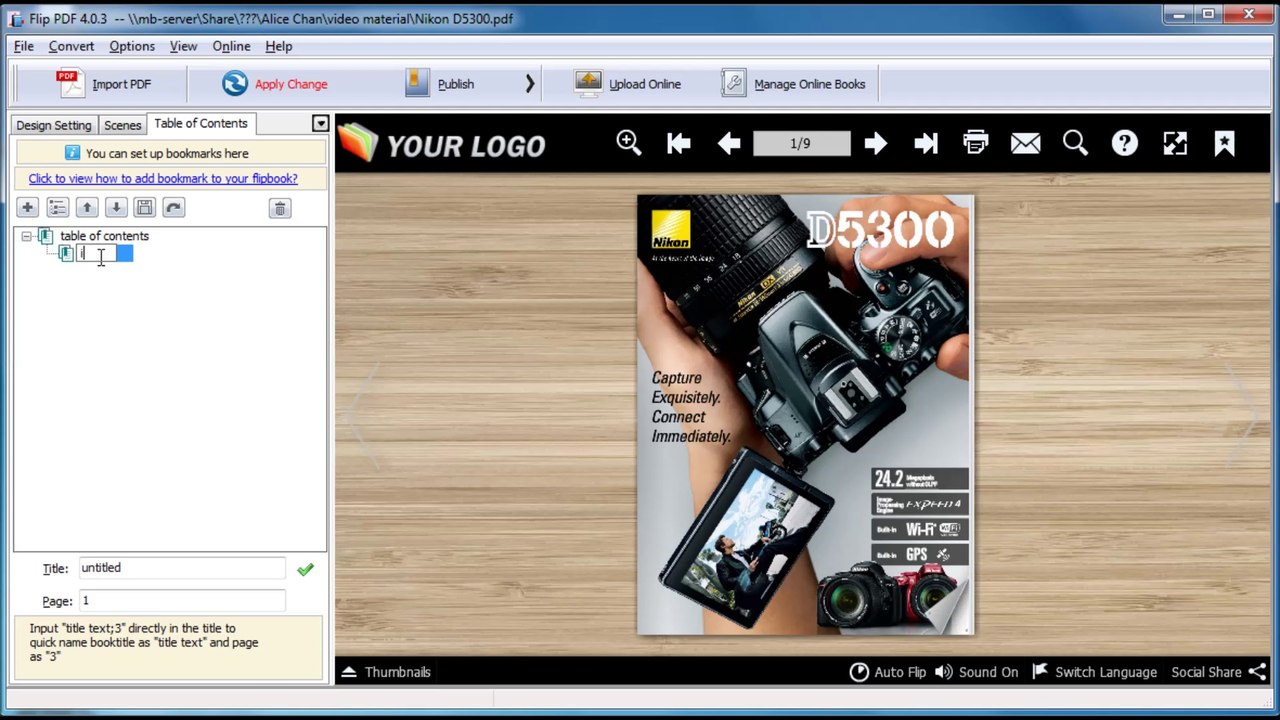1280x720 pixels.
Task: Click Switch Language
Action: point(1094,672)
